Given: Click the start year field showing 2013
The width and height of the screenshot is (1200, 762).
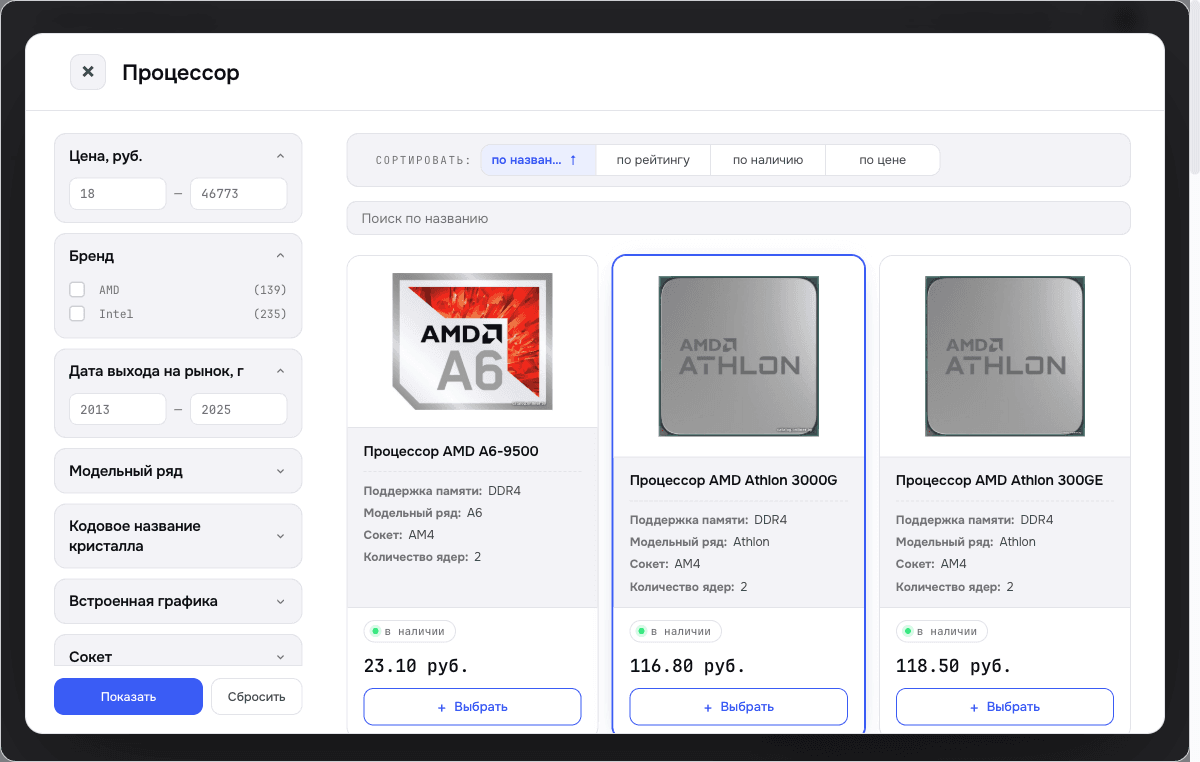Looking at the screenshot, I should [117, 409].
